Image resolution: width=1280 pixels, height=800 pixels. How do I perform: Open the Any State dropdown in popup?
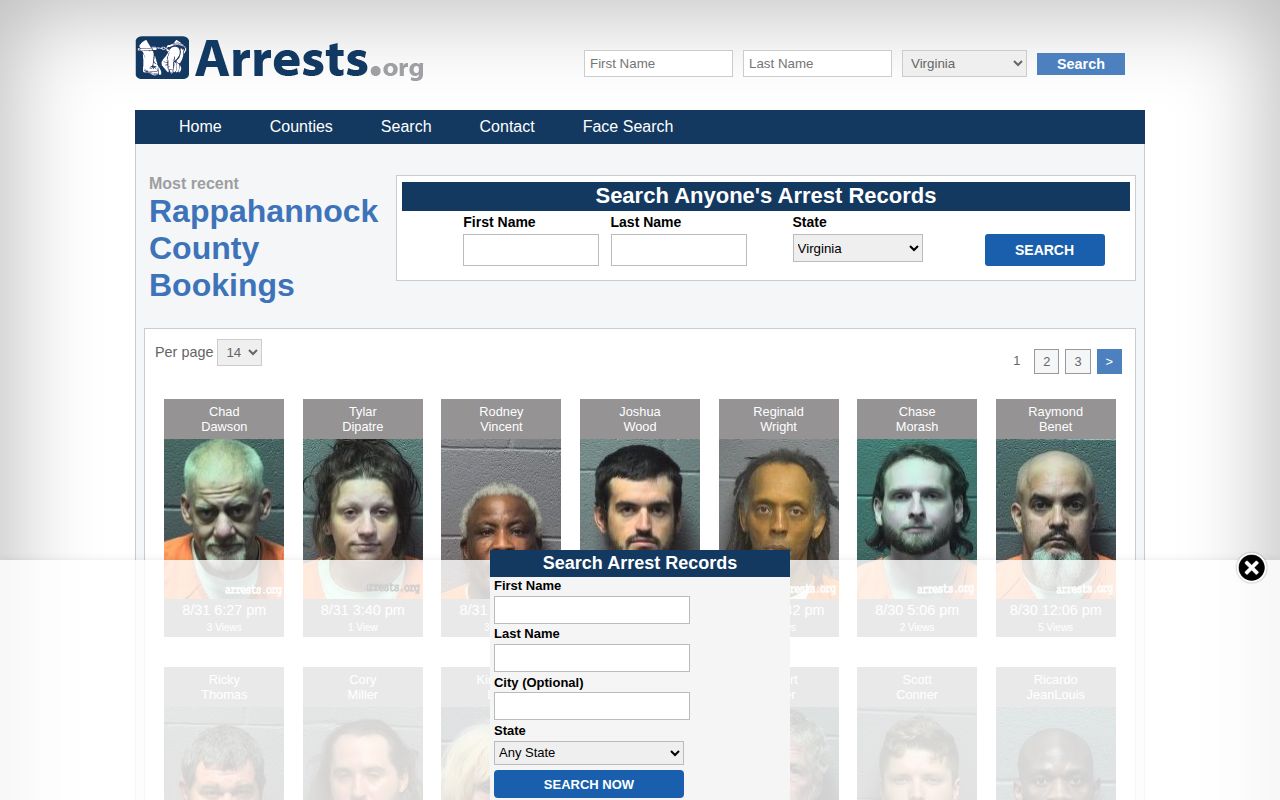coord(589,753)
